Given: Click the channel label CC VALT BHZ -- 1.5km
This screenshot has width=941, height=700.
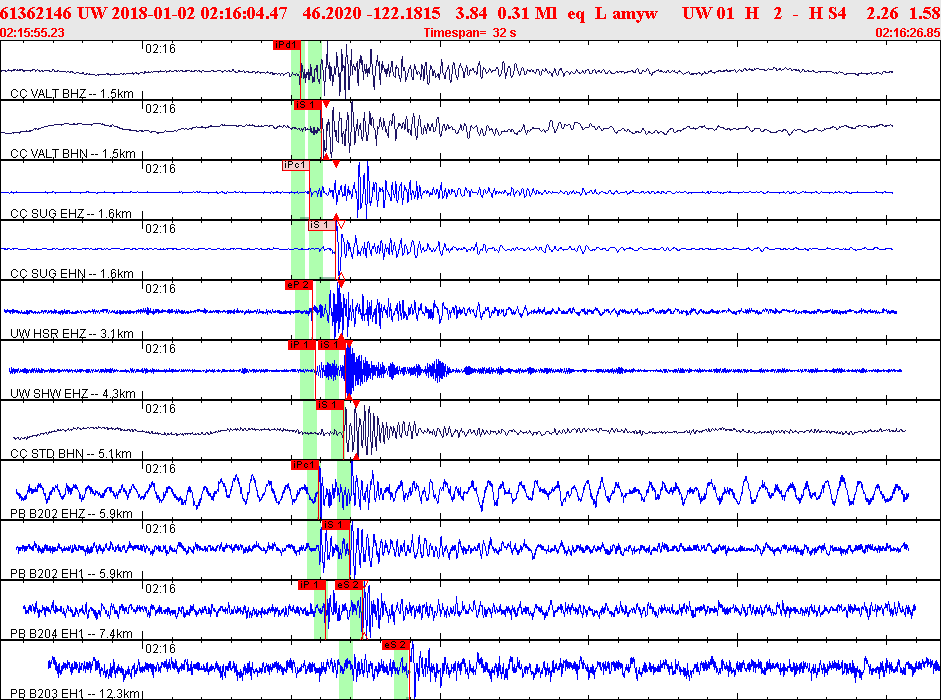Looking at the screenshot, I should pyautogui.click(x=72, y=94).
